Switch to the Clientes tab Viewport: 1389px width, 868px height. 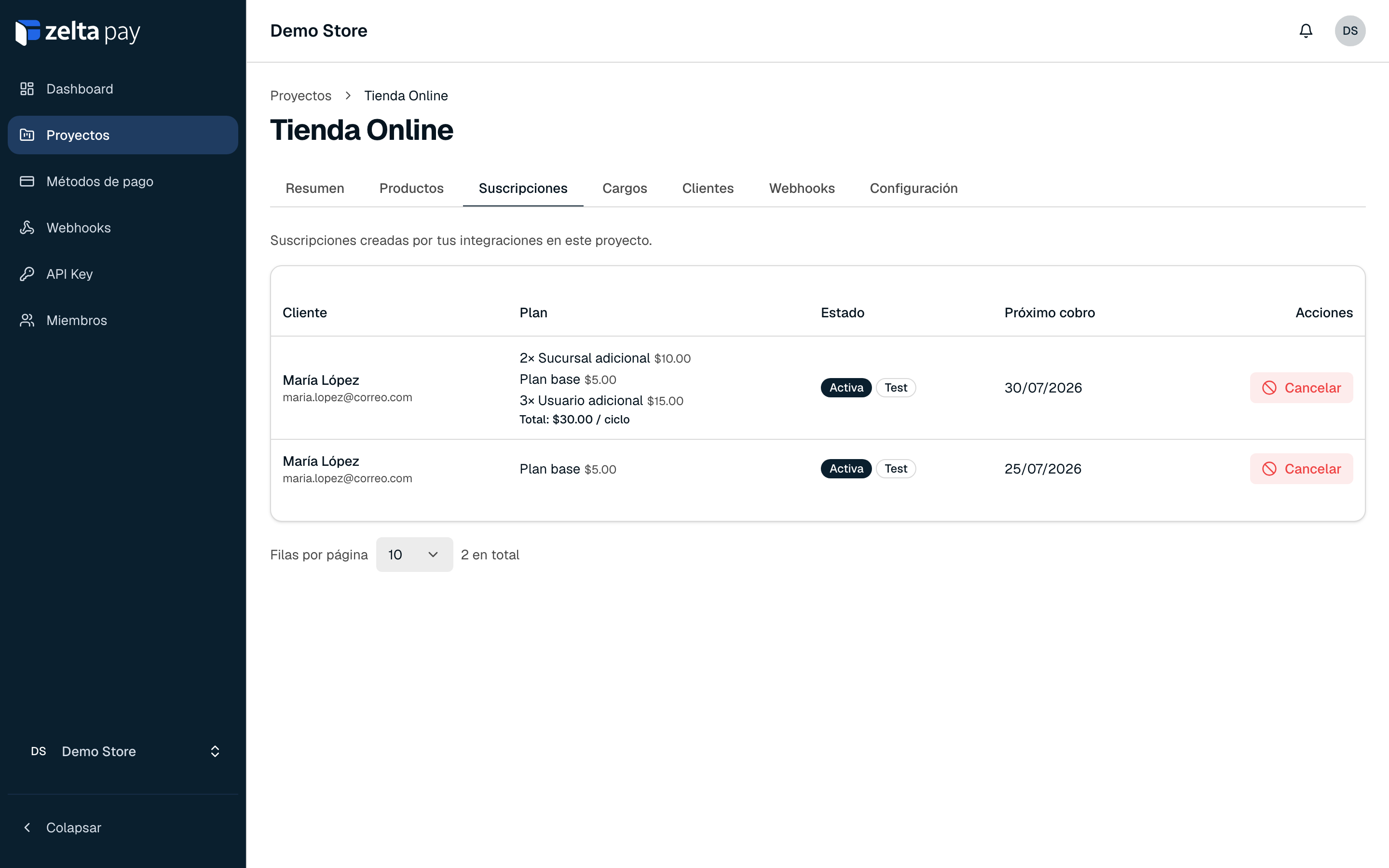[x=708, y=188]
